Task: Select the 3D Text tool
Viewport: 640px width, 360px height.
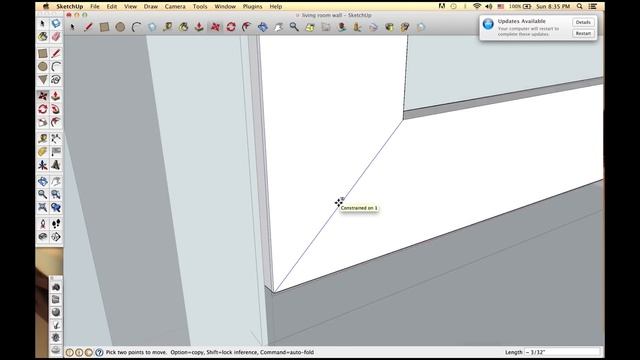Action: (x=56, y=165)
